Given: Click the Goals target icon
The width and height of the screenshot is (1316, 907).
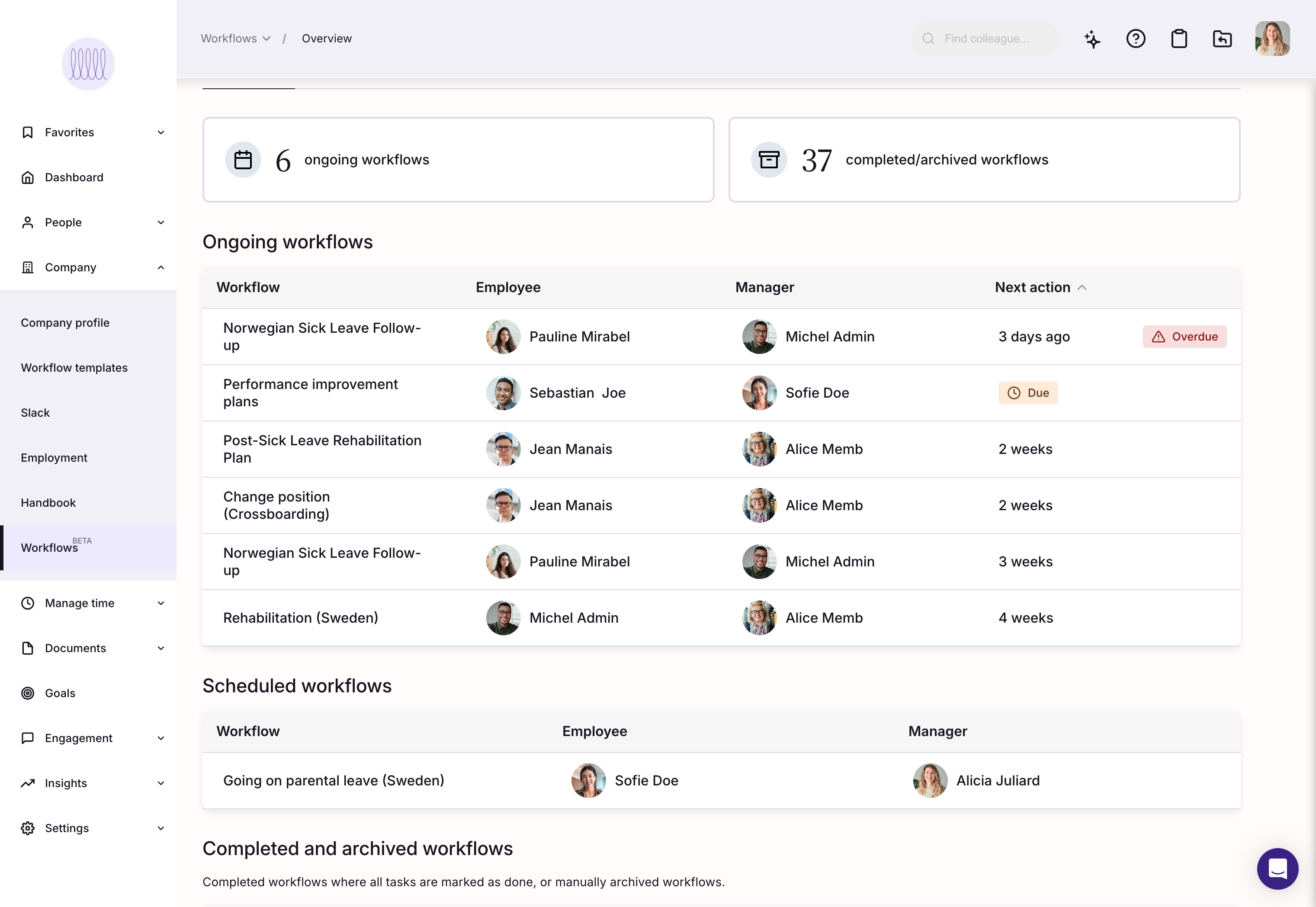Looking at the screenshot, I should [x=27, y=693].
